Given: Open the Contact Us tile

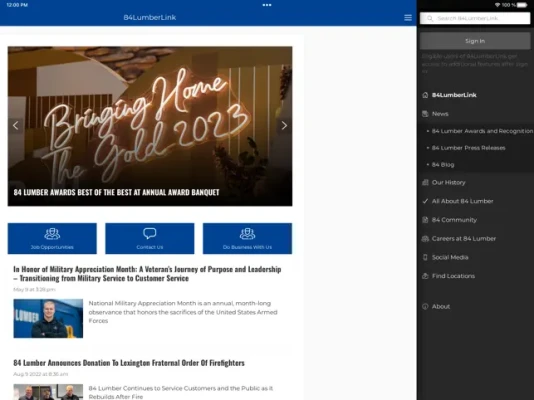Looking at the screenshot, I should point(150,238).
